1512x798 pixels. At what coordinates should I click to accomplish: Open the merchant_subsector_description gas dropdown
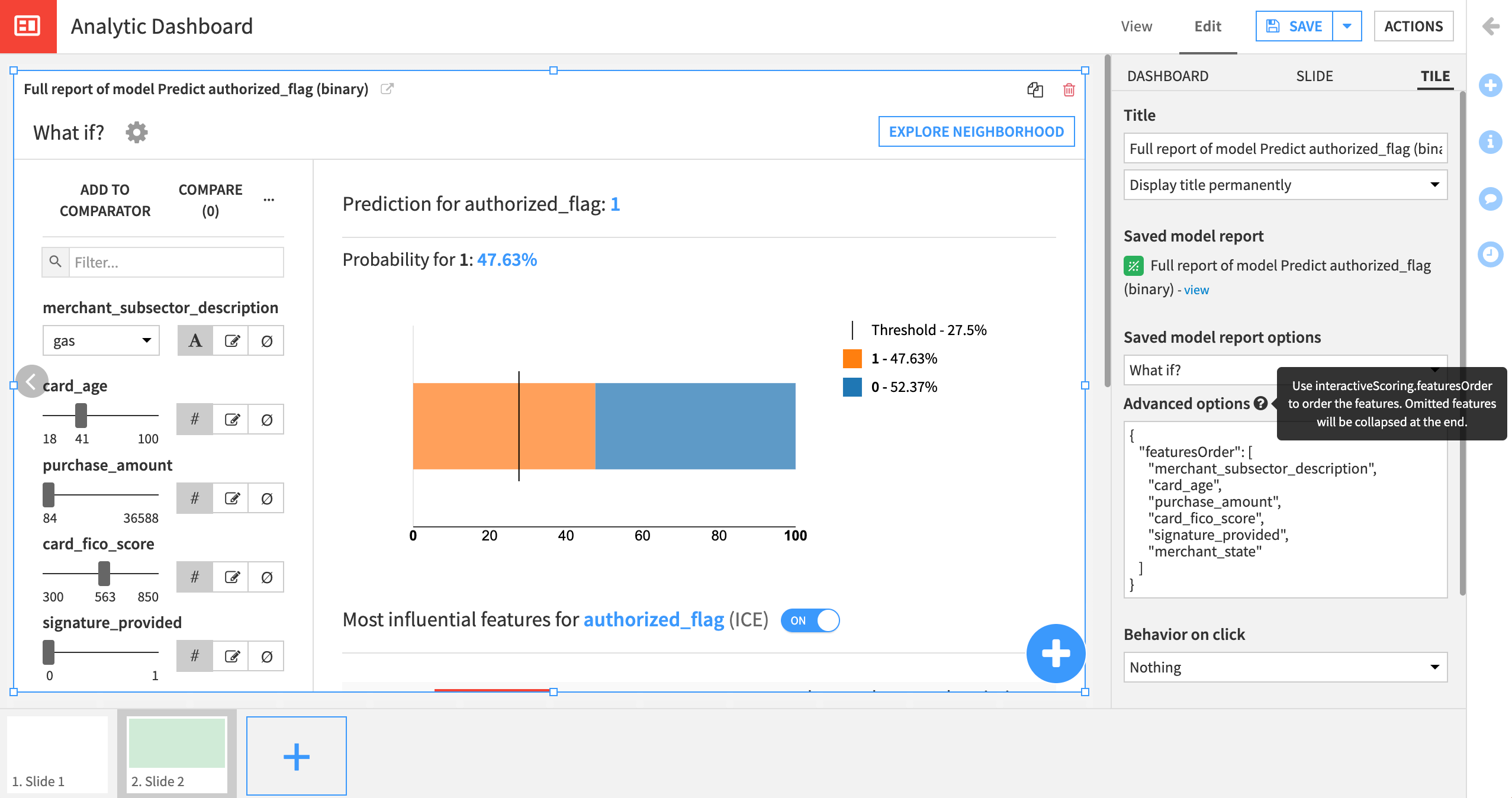(101, 341)
